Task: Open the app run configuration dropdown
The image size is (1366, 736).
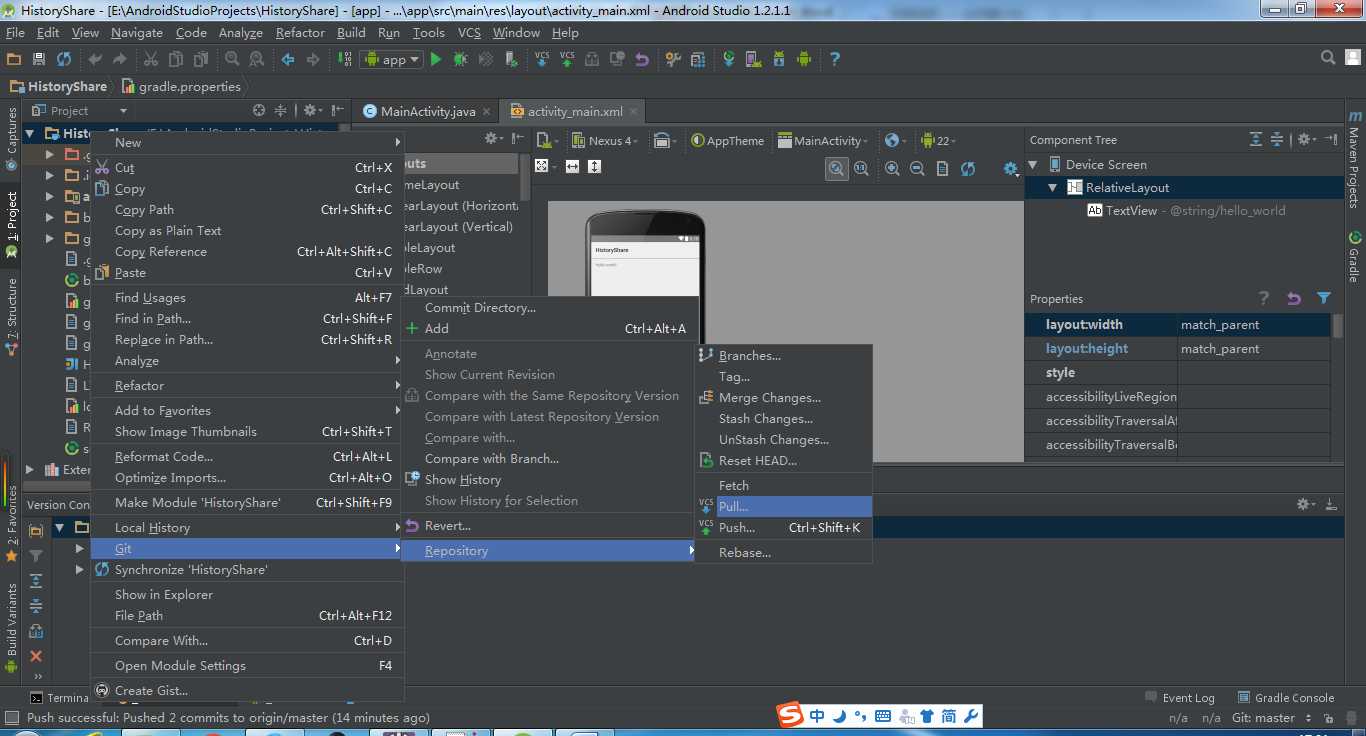Action: [391, 59]
